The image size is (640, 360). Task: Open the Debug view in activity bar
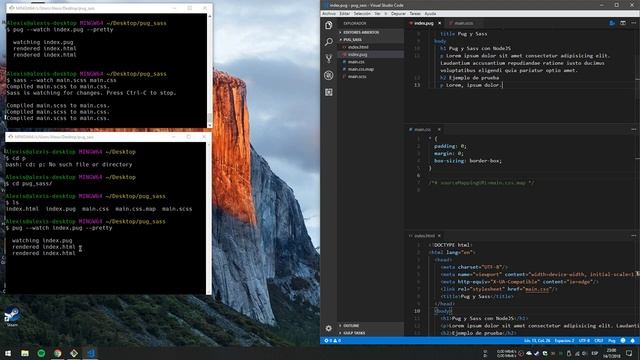click(329, 75)
